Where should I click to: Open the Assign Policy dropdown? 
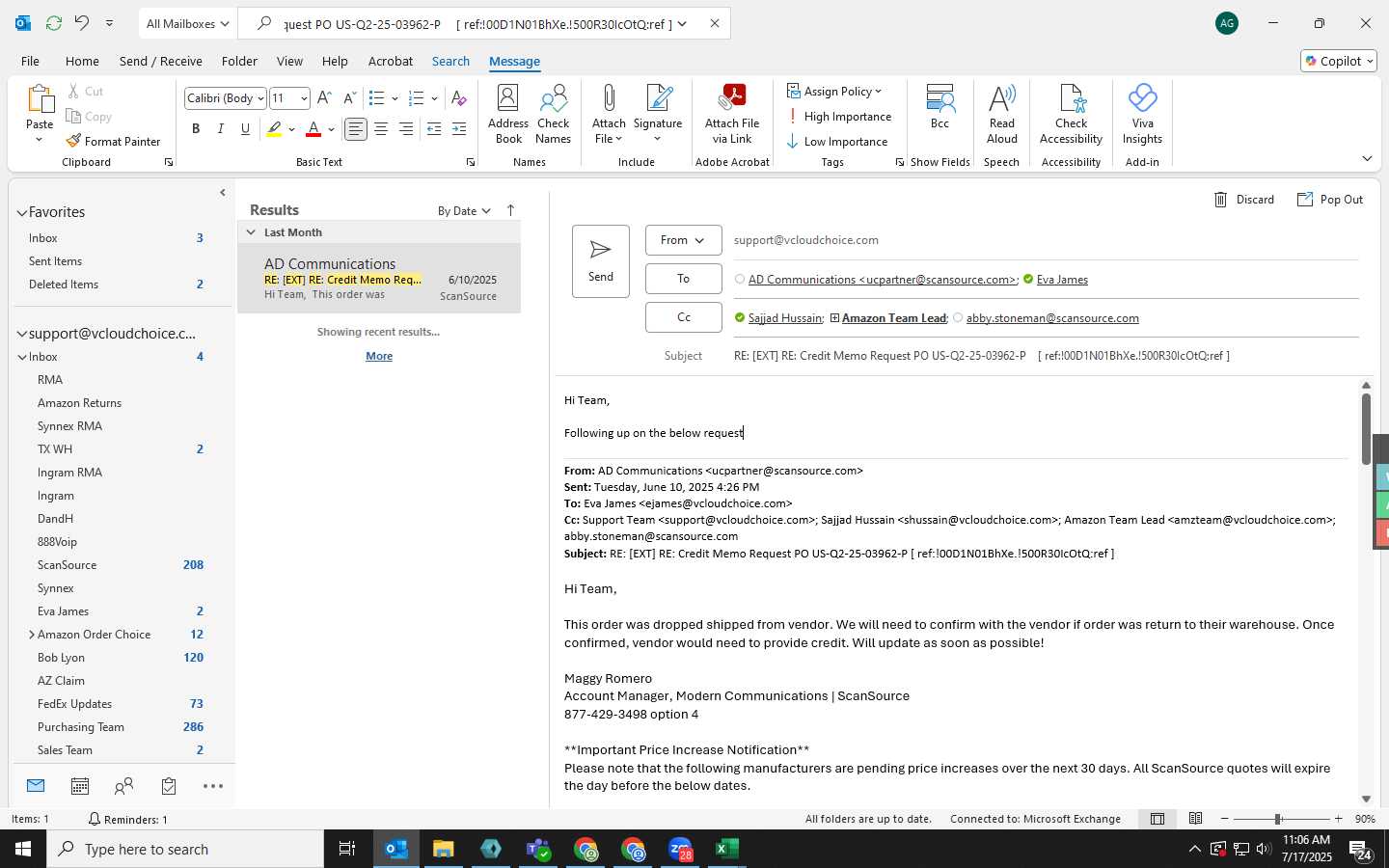[x=834, y=92]
